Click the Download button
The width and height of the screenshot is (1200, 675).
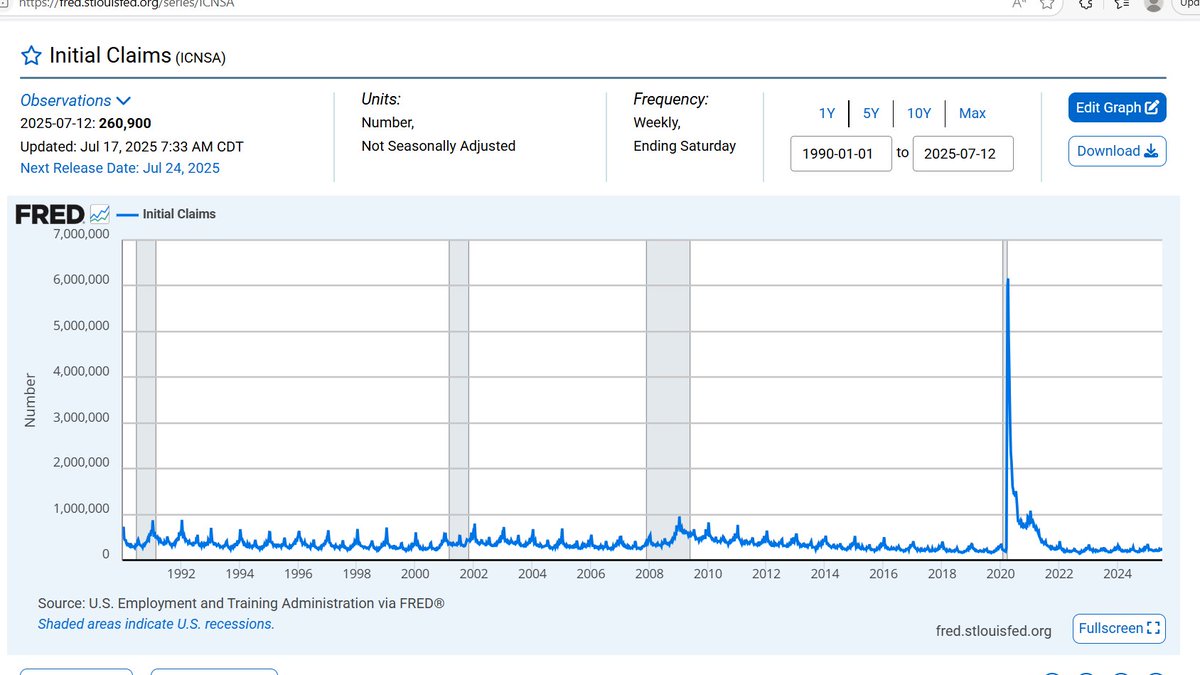point(1117,151)
